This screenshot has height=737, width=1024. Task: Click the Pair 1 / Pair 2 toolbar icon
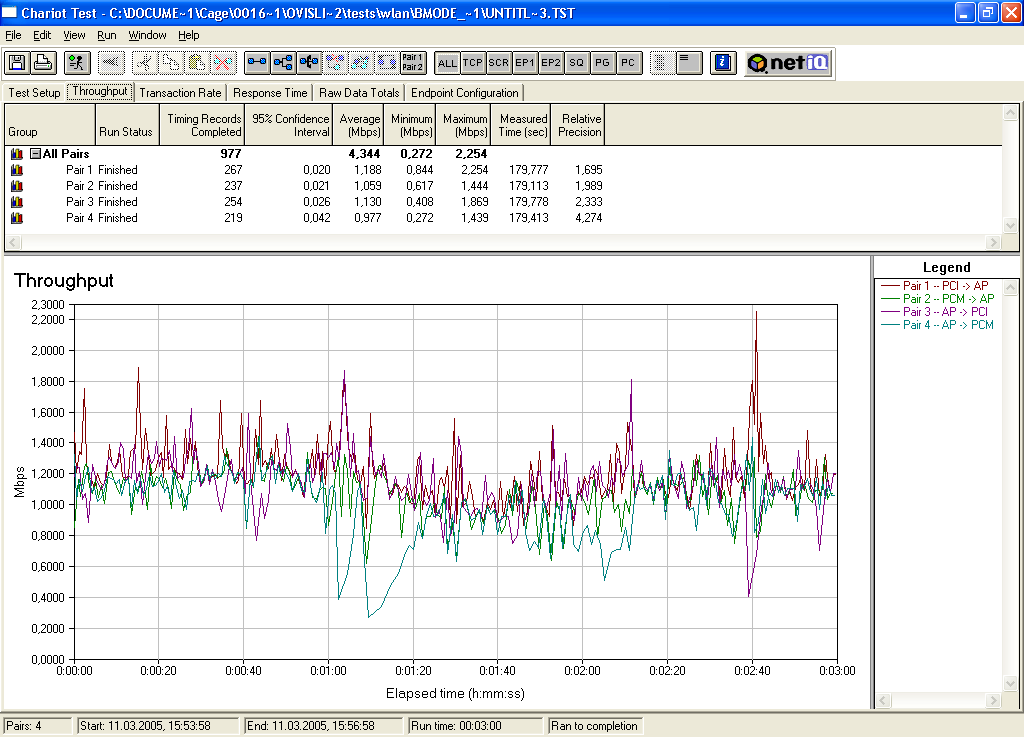coord(412,63)
